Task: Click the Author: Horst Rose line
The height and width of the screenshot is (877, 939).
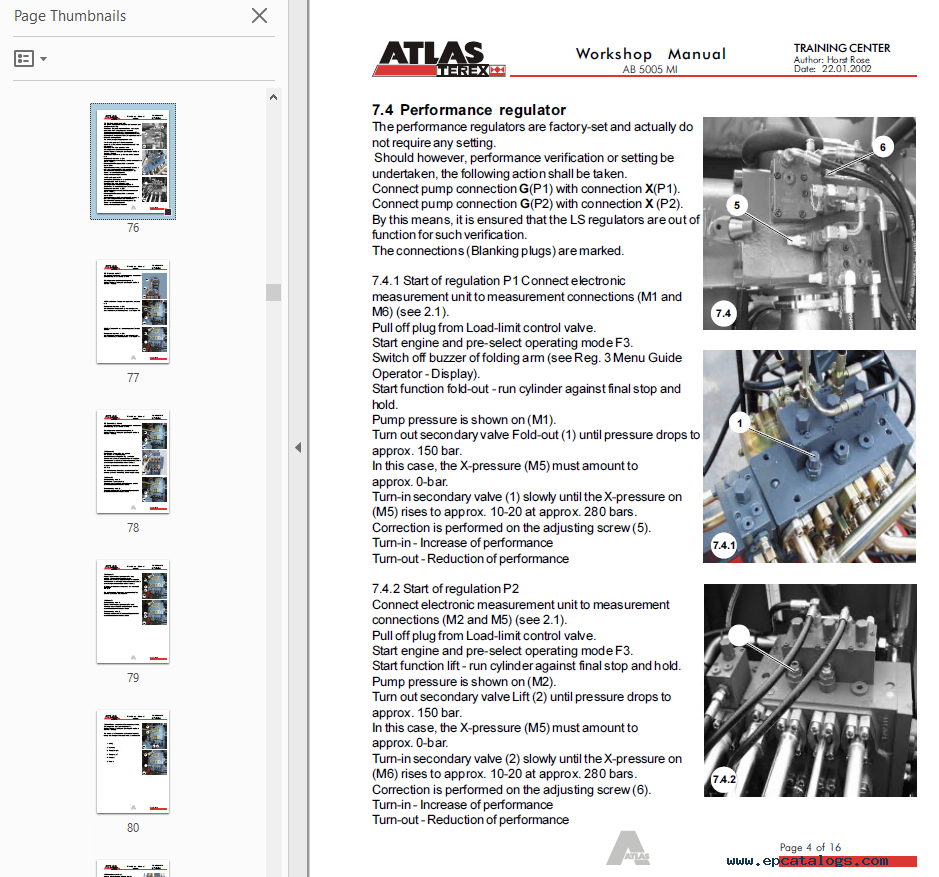Action: coord(832,60)
